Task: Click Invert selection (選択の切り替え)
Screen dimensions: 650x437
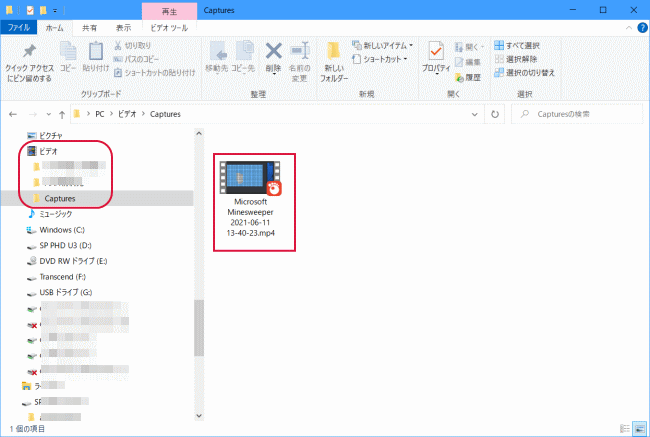Action: coord(524,73)
